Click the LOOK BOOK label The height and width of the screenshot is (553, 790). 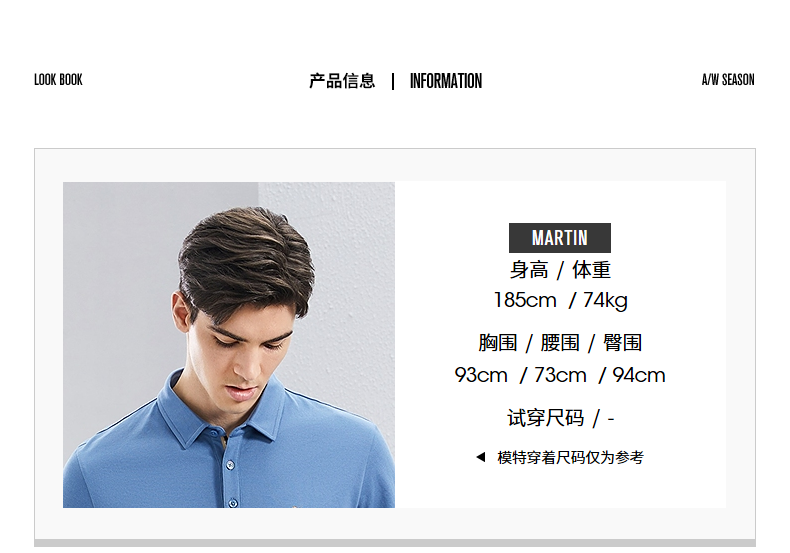[x=58, y=80]
